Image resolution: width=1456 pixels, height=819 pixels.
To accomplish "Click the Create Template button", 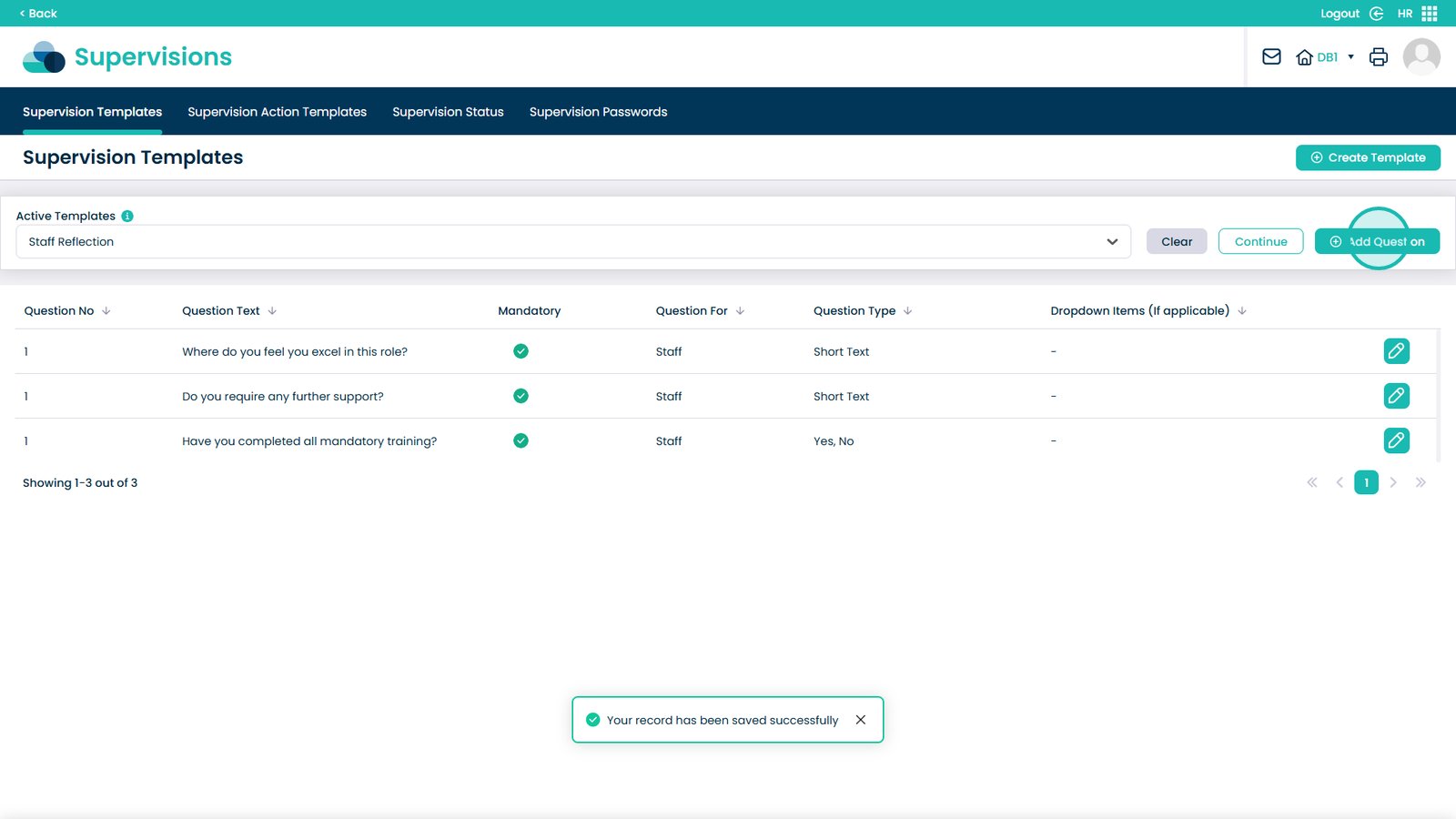I will click(x=1367, y=157).
